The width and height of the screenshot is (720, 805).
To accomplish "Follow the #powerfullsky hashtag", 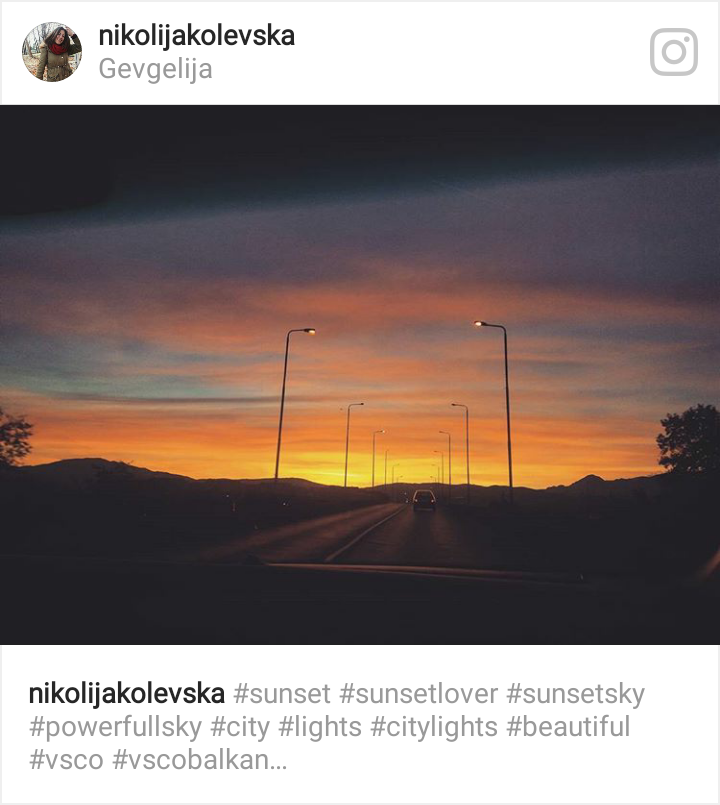I will click(116, 728).
